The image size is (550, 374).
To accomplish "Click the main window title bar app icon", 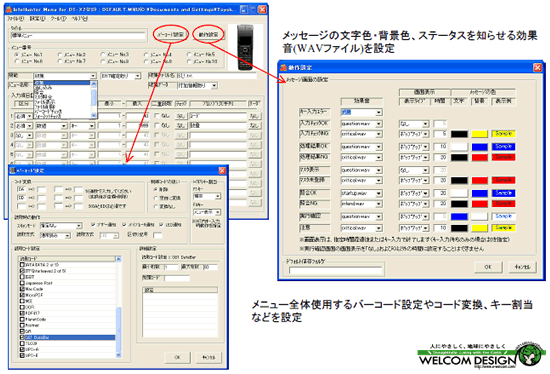I will pyautogui.click(x=9, y=9).
